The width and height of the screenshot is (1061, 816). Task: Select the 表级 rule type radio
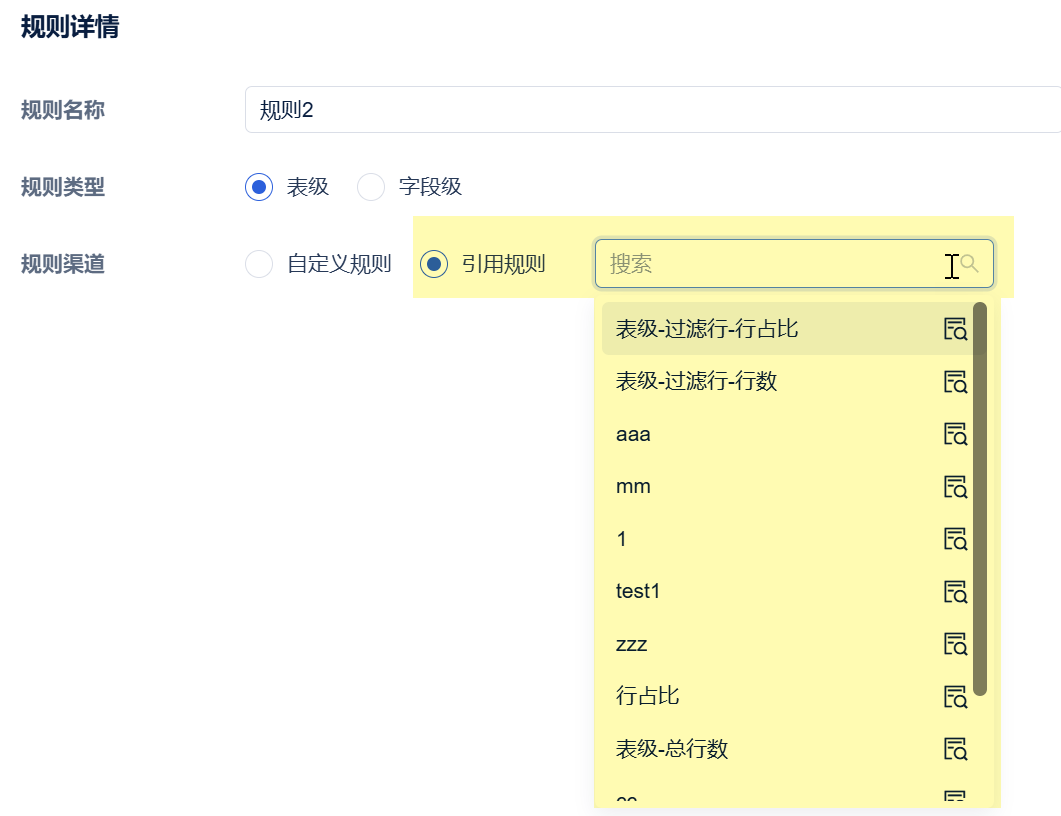click(x=259, y=187)
